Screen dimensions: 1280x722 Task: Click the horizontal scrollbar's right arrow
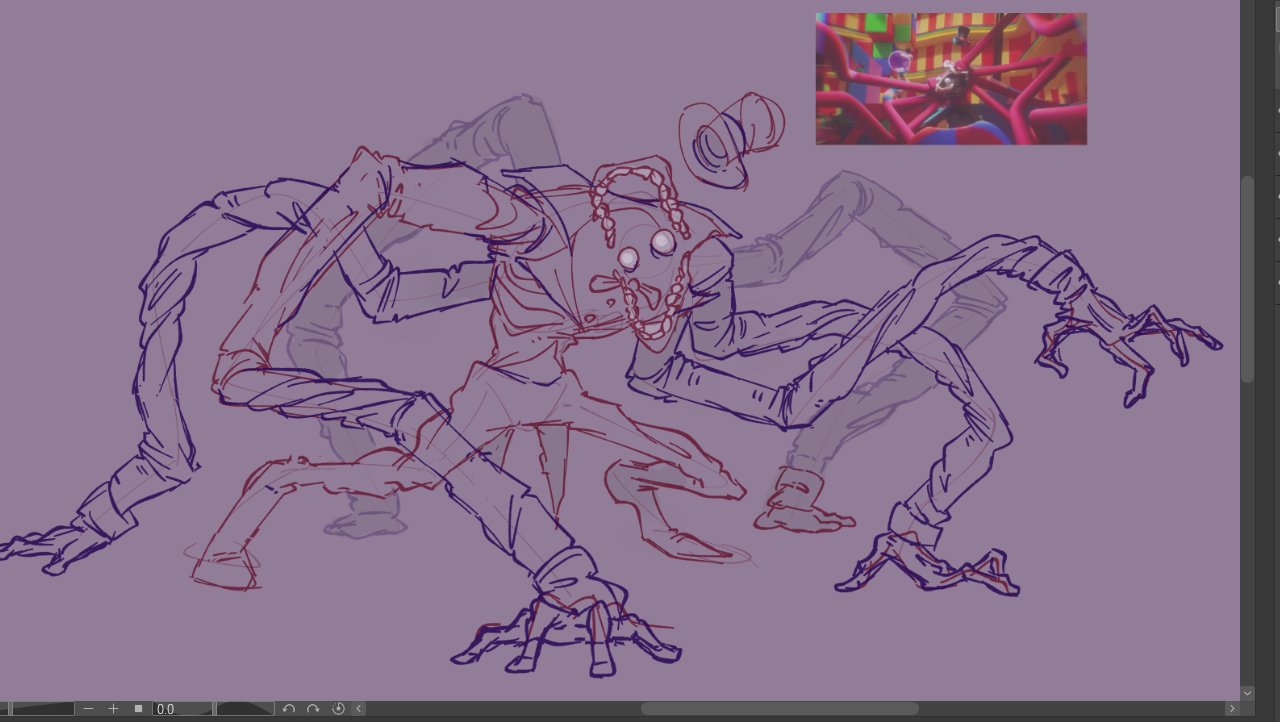1232,709
